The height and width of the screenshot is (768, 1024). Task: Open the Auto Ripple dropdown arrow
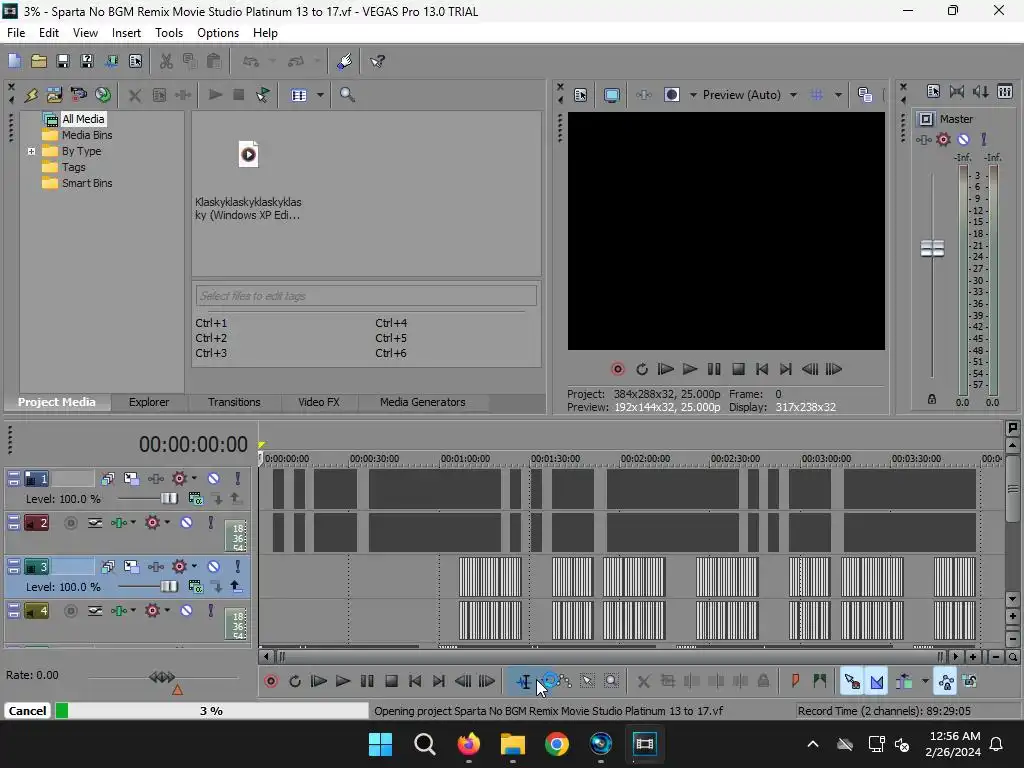pos(925,681)
